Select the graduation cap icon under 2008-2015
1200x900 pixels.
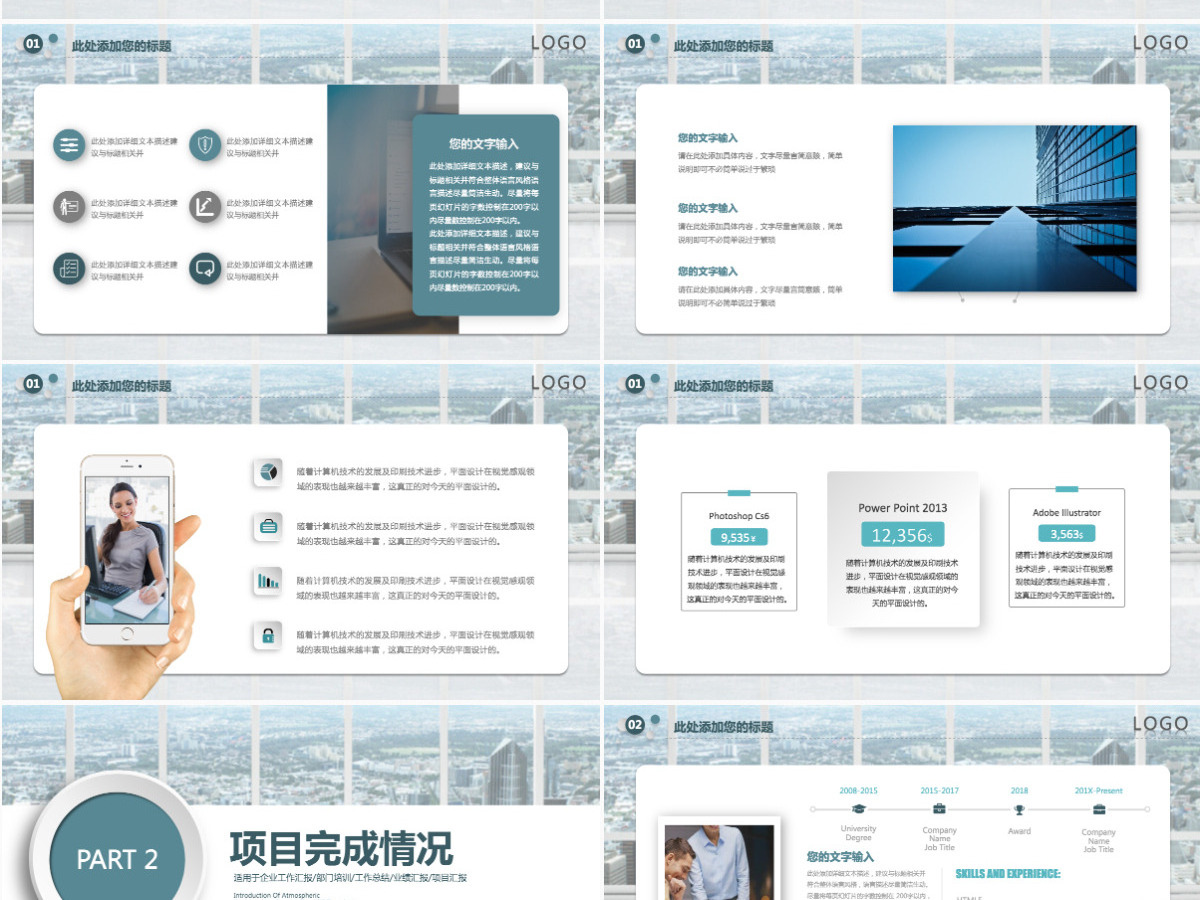pyautogui.click(x=858, y=809)
